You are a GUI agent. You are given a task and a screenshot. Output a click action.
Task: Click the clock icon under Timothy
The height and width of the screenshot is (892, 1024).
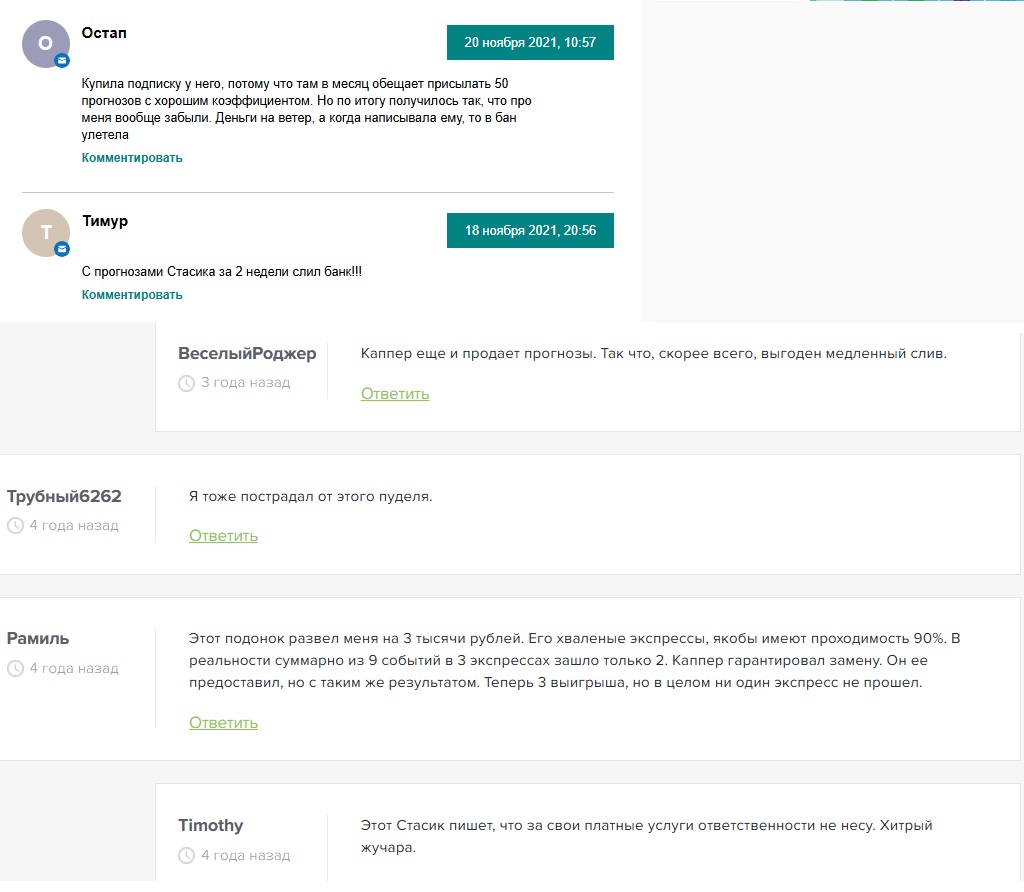pos(186,855)
